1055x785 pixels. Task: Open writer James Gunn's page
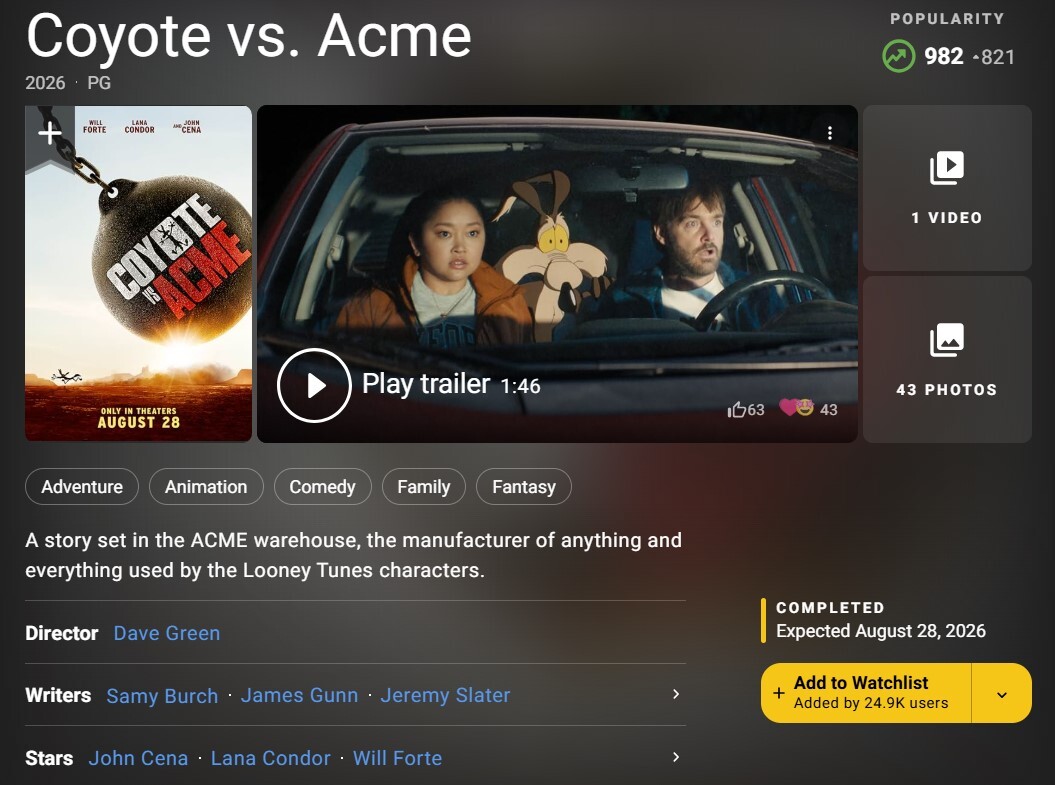[x=299, y=695]
